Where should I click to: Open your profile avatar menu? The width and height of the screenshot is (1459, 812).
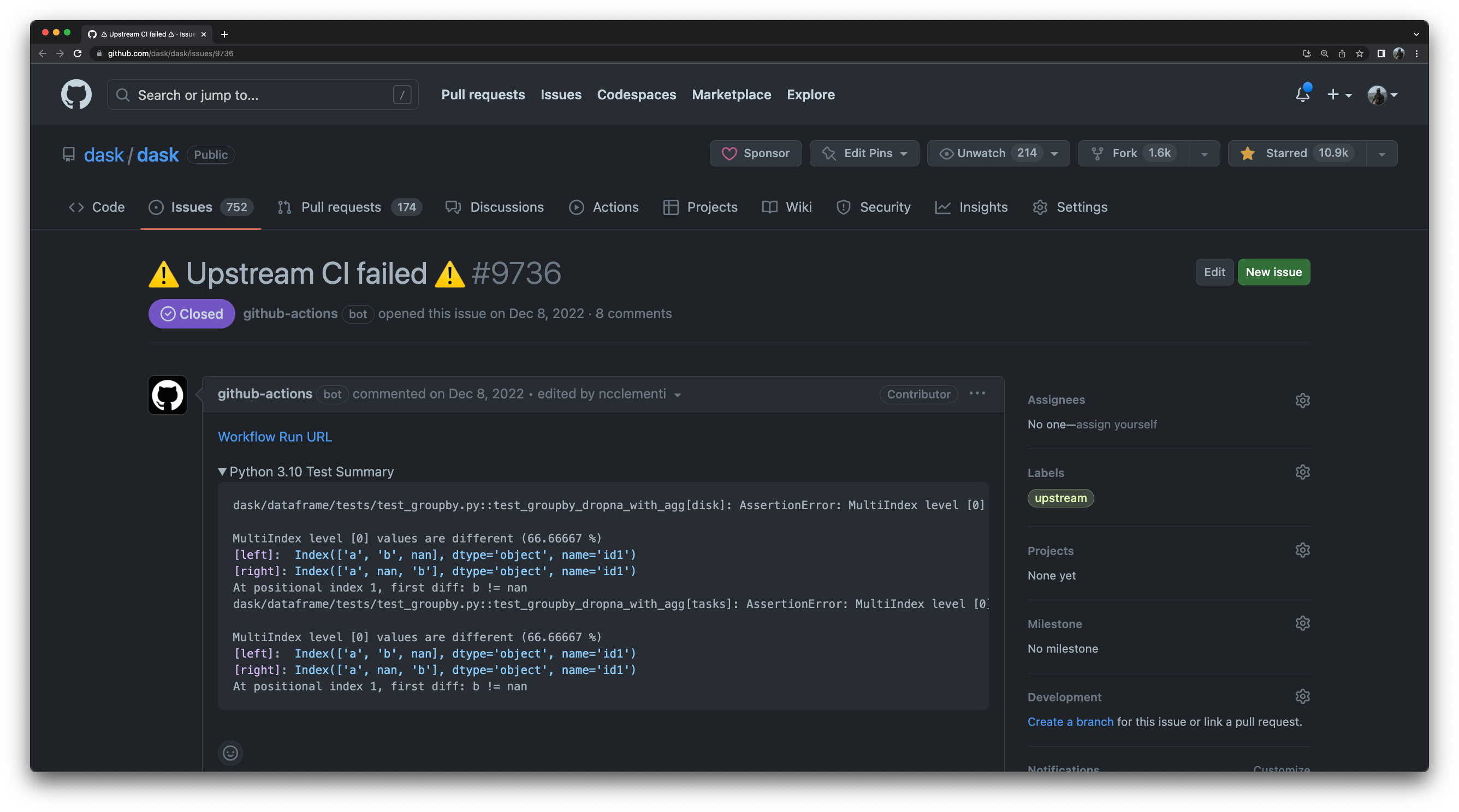pos(1378,95)
